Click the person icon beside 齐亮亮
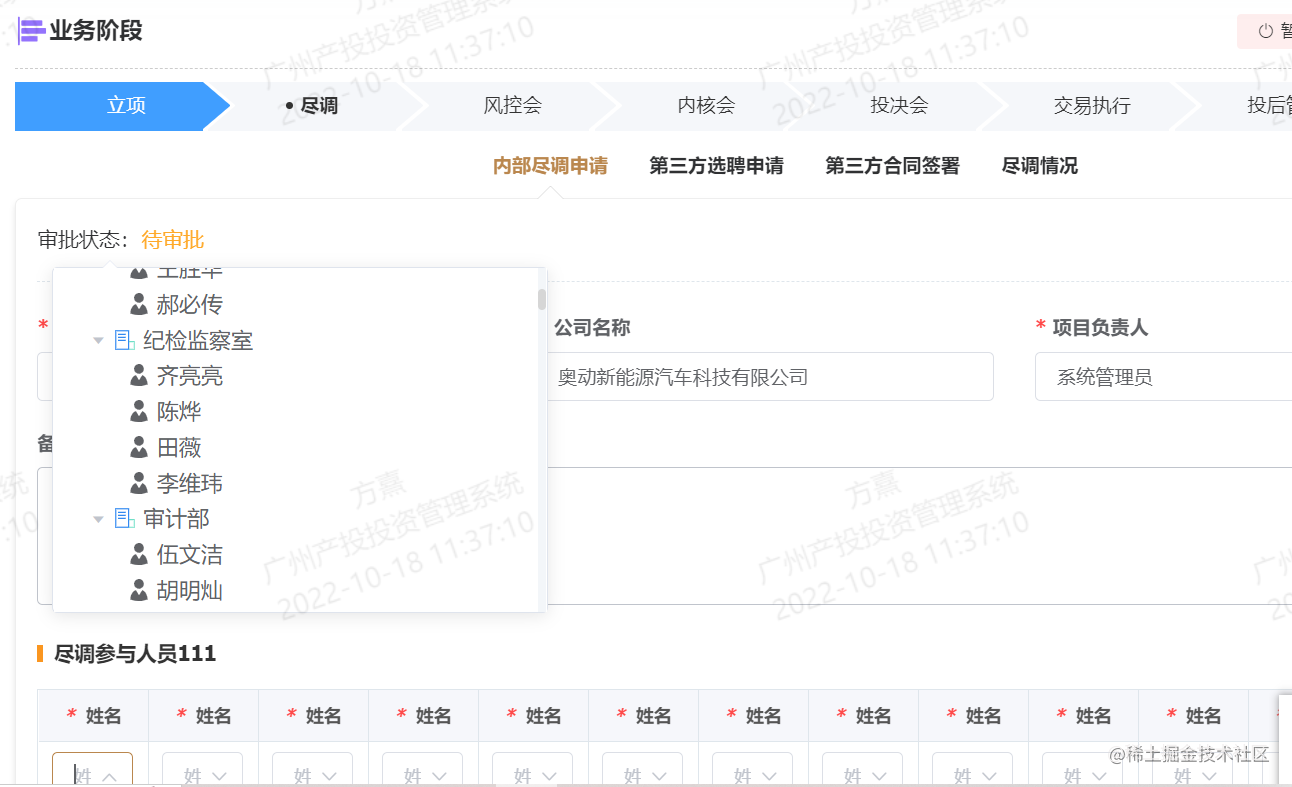Image resolution: width=1292 pixels, height=787 pixels. tap(139, 376)
